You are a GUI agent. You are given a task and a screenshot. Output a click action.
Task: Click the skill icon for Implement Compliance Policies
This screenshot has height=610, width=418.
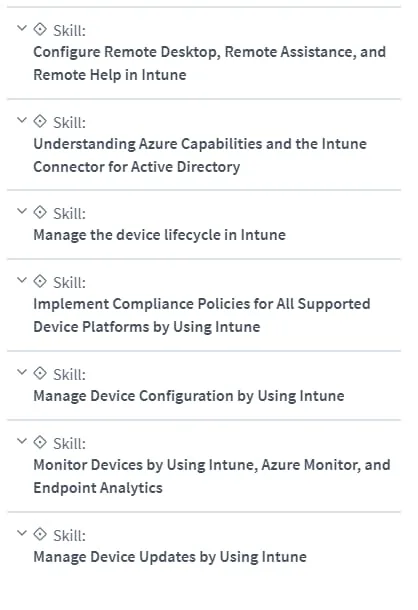[40, 281]
